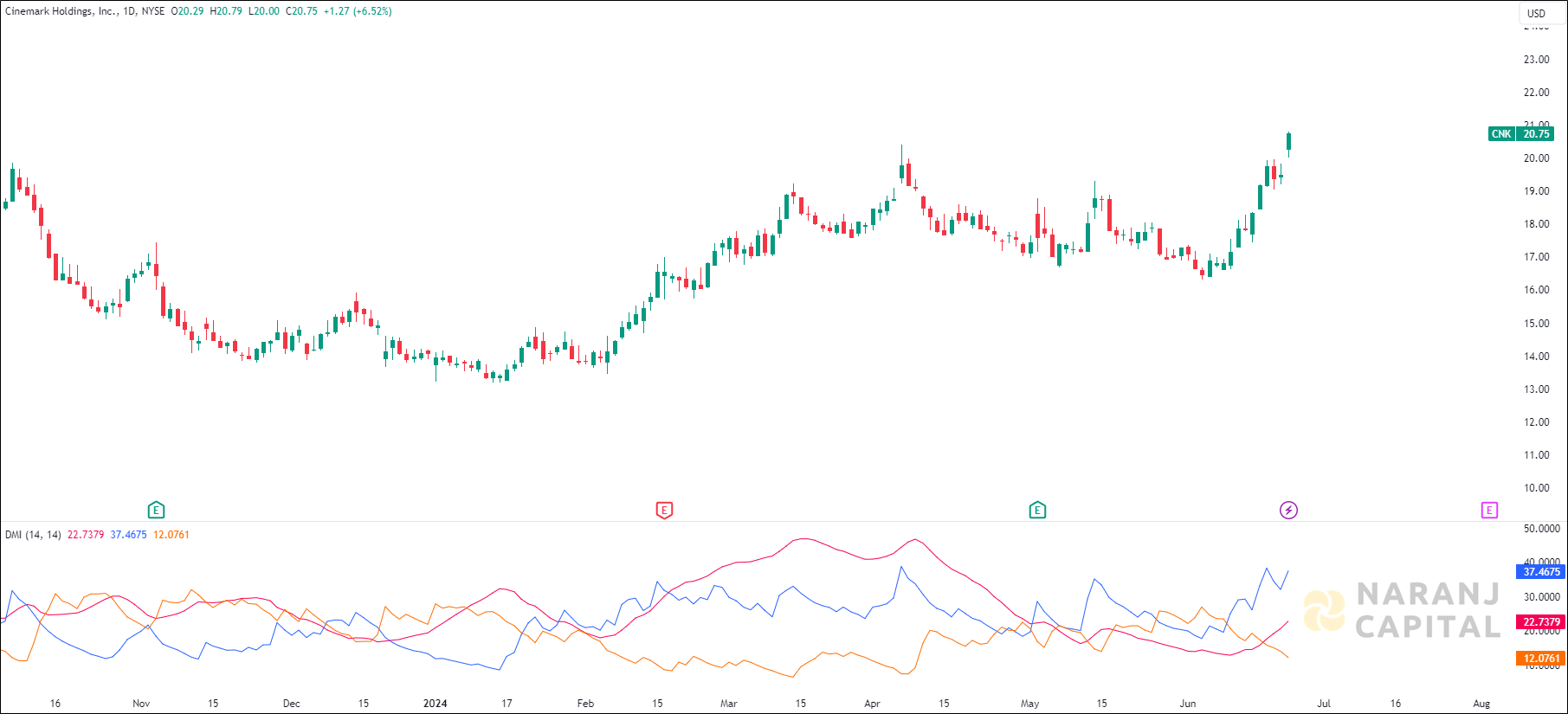Click the red DMI value 22.7379 in legend

pos(86,535)
